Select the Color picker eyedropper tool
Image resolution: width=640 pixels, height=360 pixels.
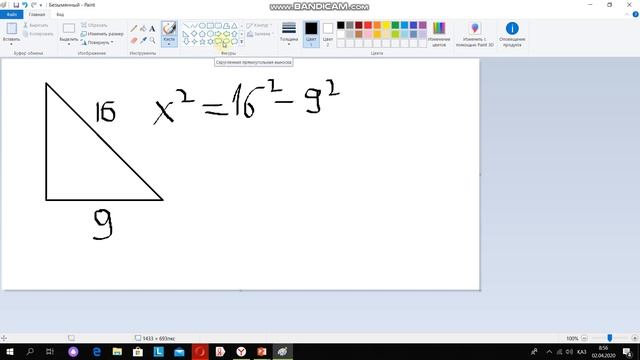tap(143, 40)
